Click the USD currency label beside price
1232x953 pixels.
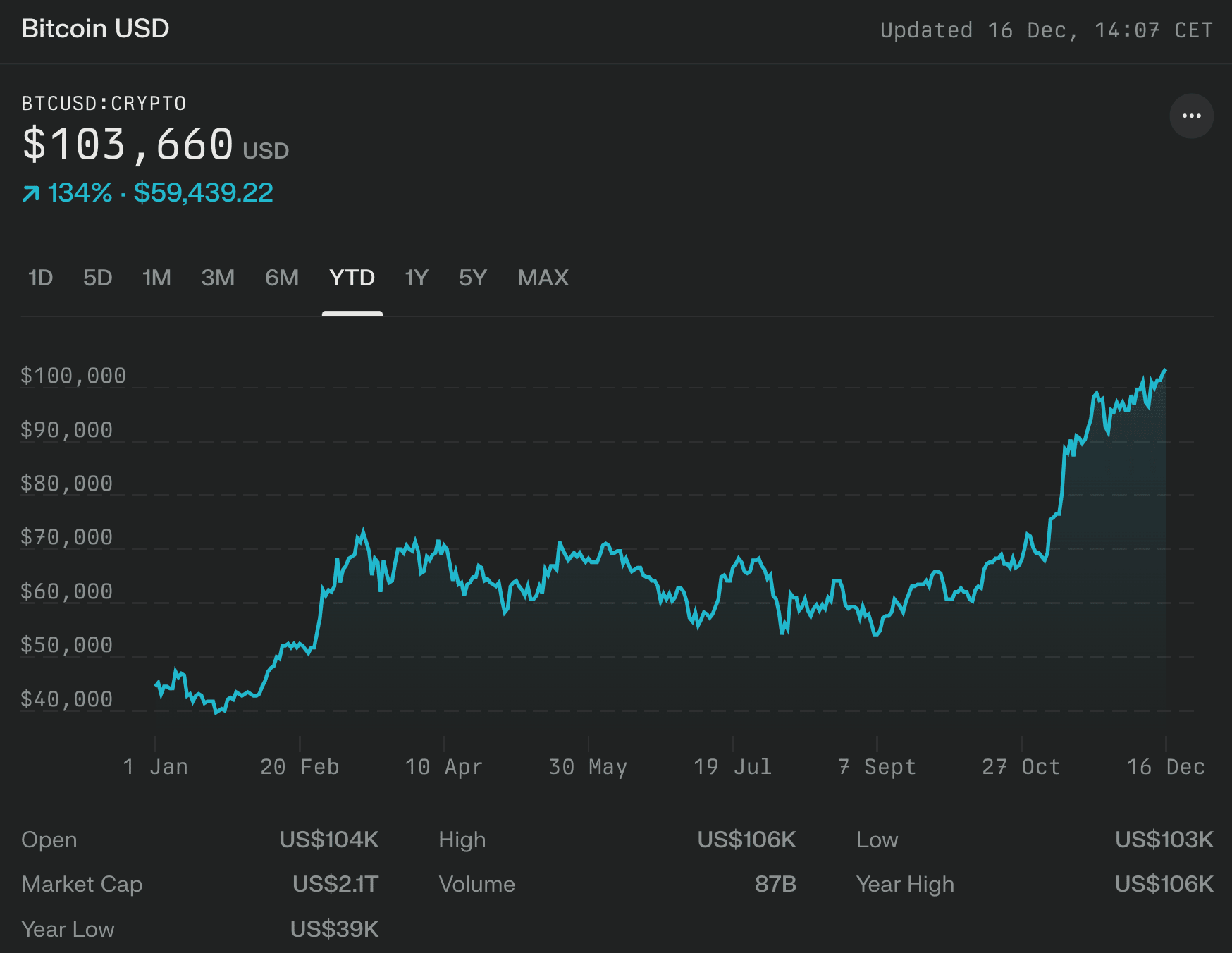[266, 151]
